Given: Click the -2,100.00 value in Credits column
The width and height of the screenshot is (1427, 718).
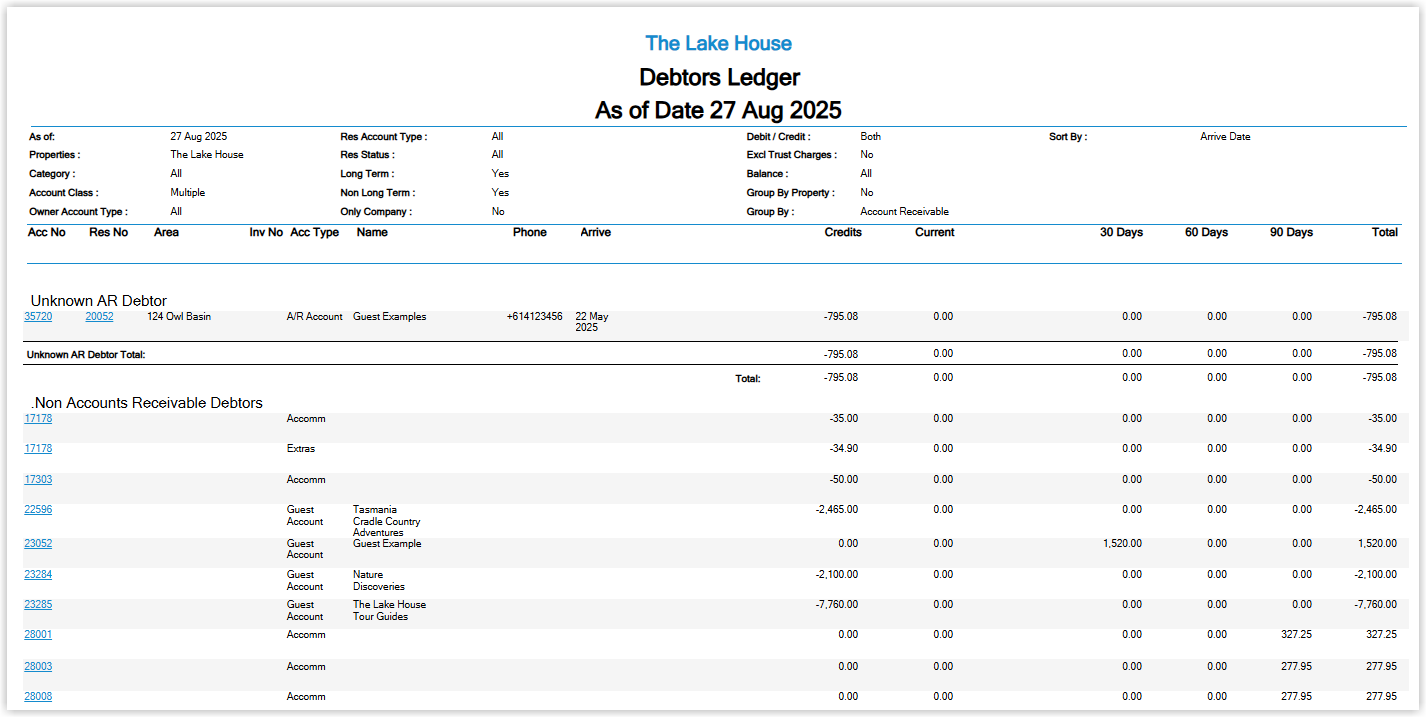Looking at the screenshot, I should click(x=837, y=575).
